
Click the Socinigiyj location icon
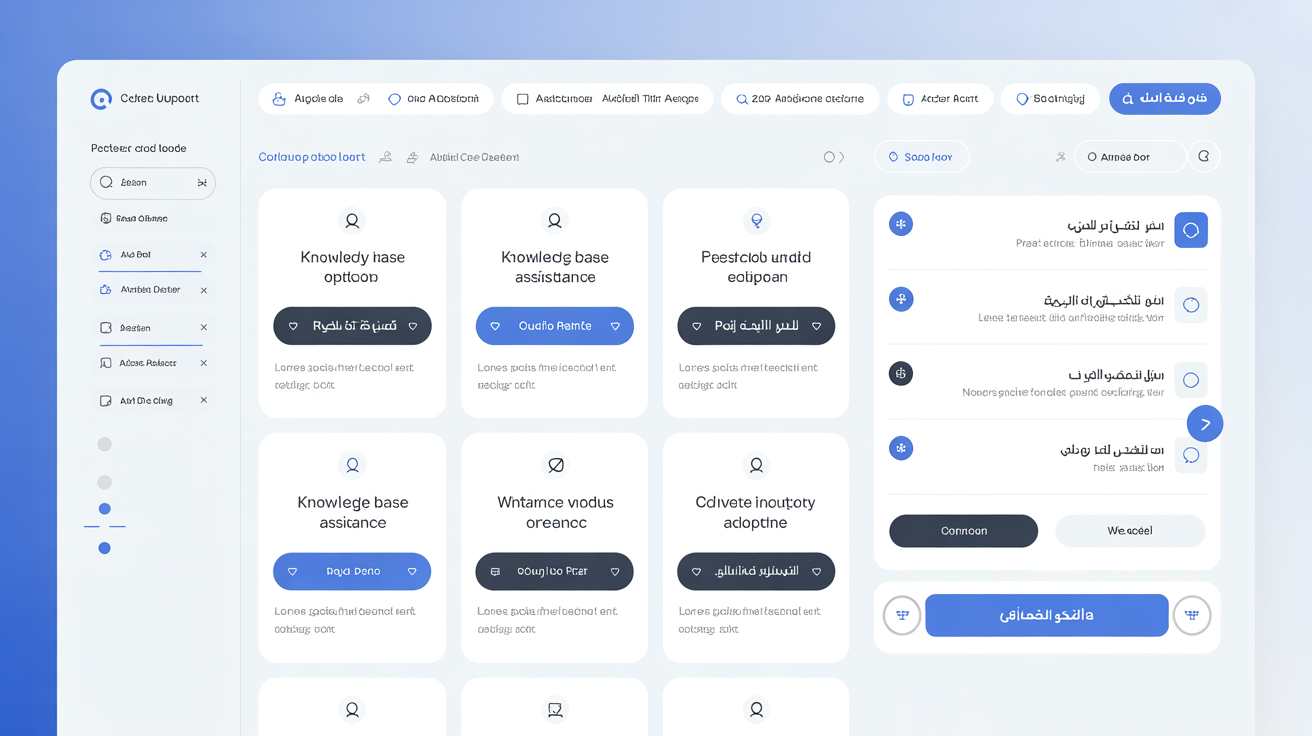tap(1022, 99)
